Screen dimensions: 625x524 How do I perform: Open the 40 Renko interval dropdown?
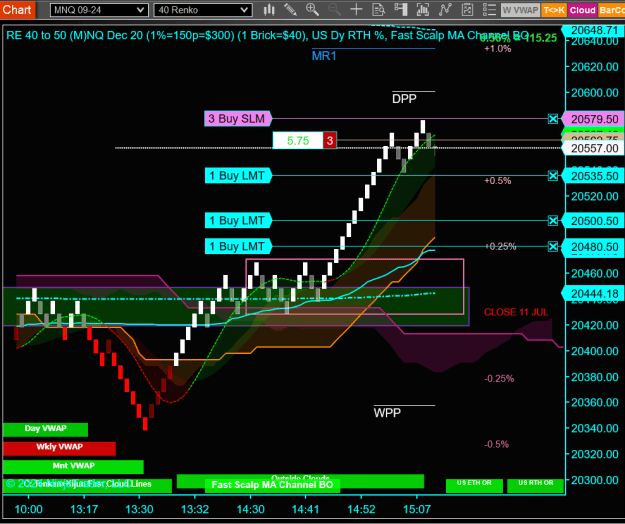click(x=203, y=10)
